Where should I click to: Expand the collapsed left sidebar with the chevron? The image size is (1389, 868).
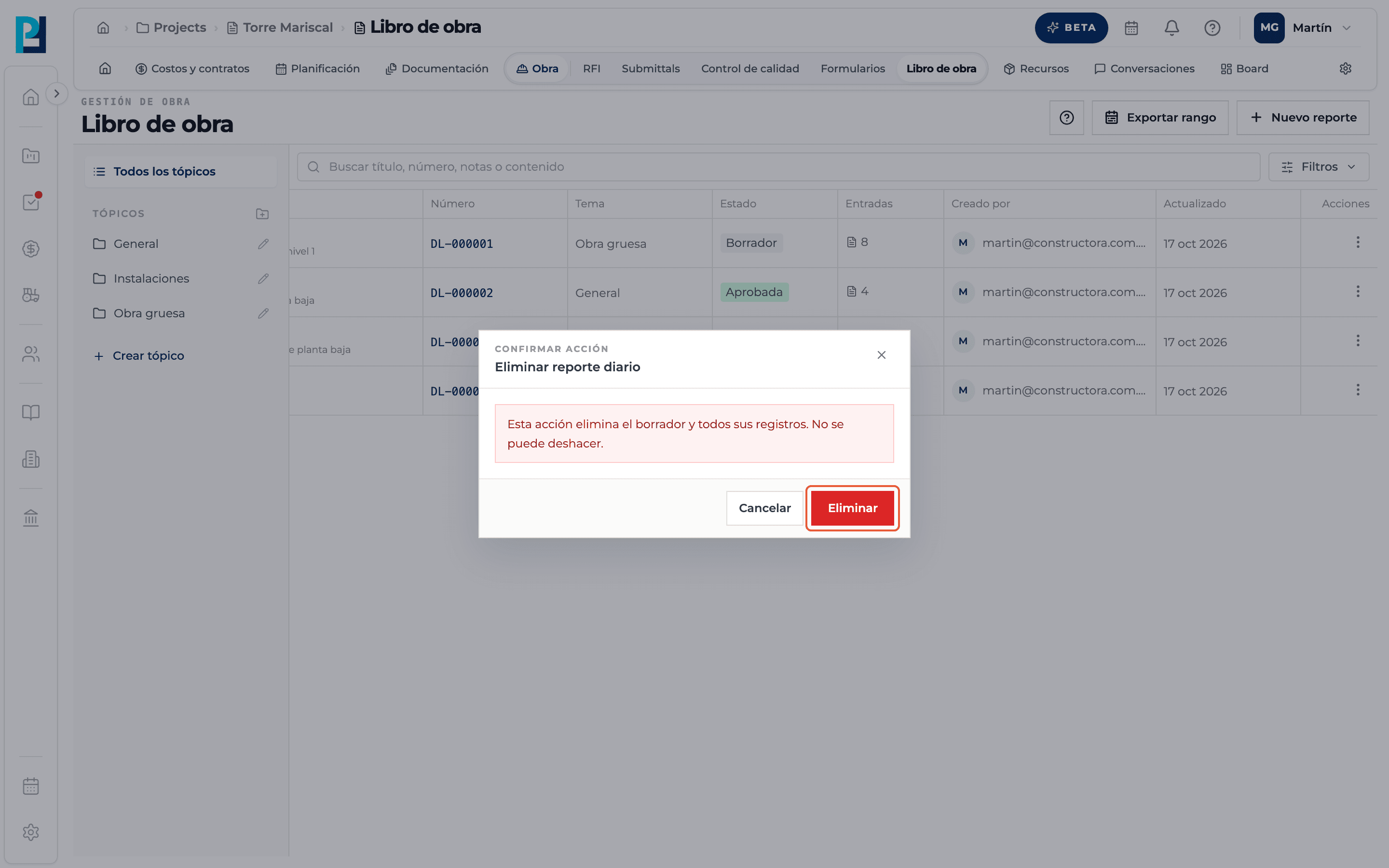pyautogui.click(x=56, y=94)
